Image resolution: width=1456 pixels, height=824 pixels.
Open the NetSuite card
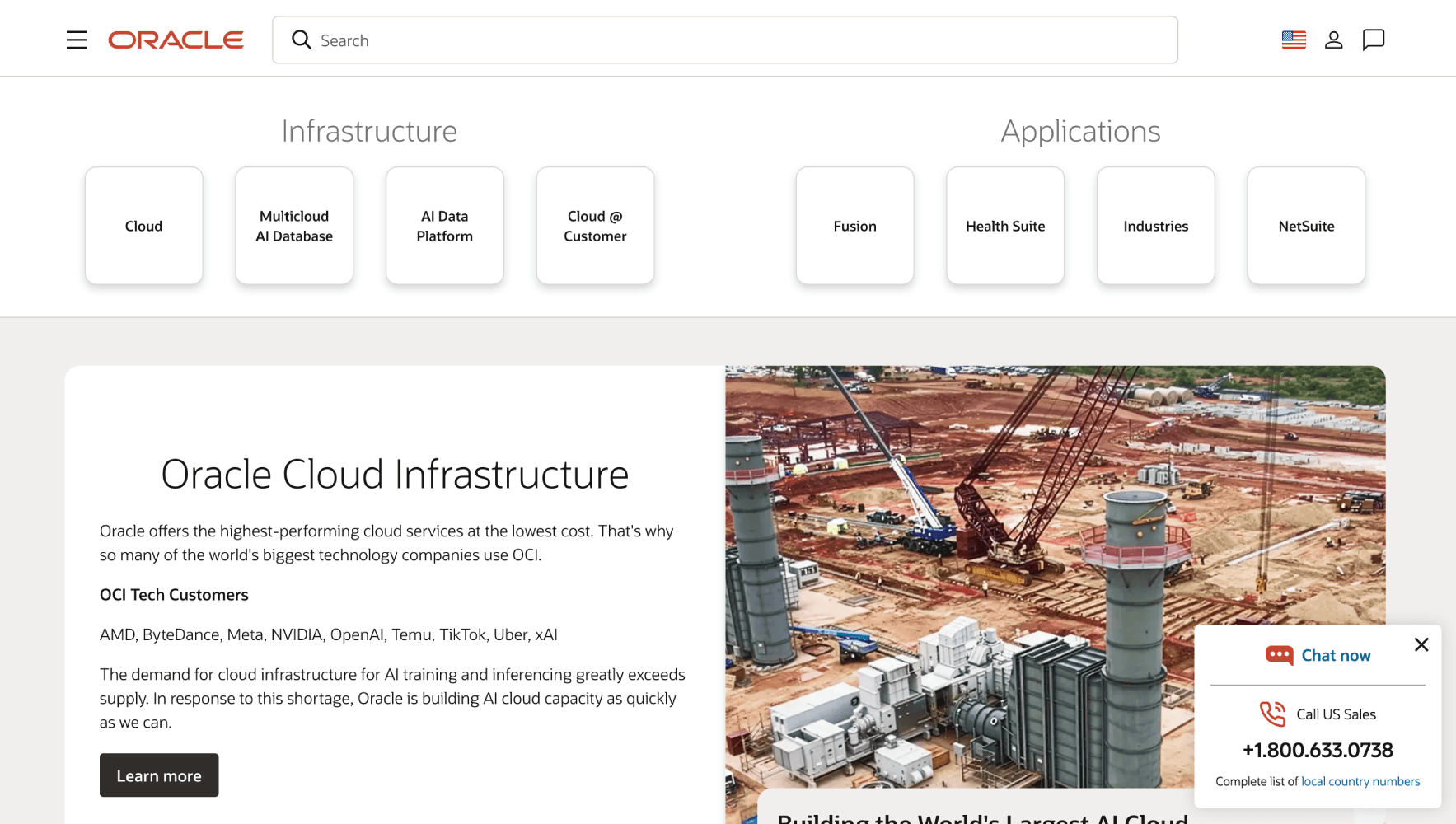pos(1306,226)
